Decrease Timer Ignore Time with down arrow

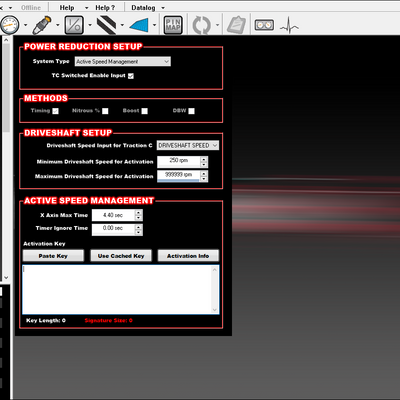pos(139,232)
